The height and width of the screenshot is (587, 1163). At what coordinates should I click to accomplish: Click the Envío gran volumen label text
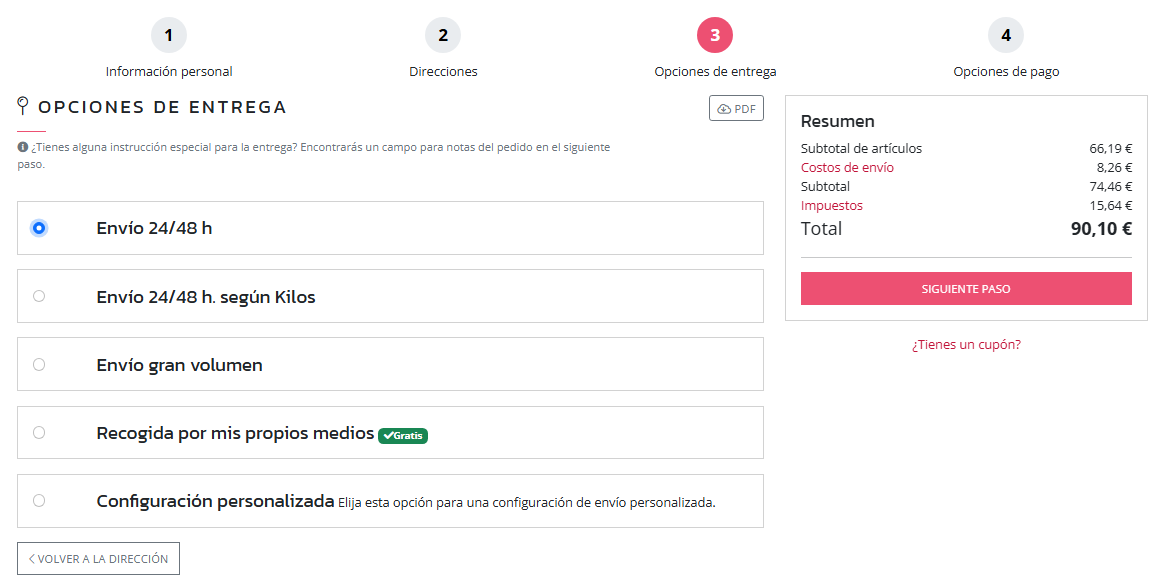[179, 365]
